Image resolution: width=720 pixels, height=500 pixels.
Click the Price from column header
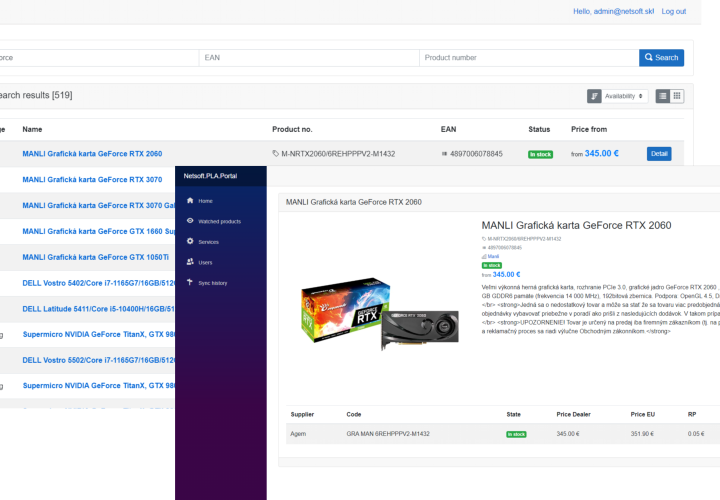pyautogui.click(x=589, y=129)
